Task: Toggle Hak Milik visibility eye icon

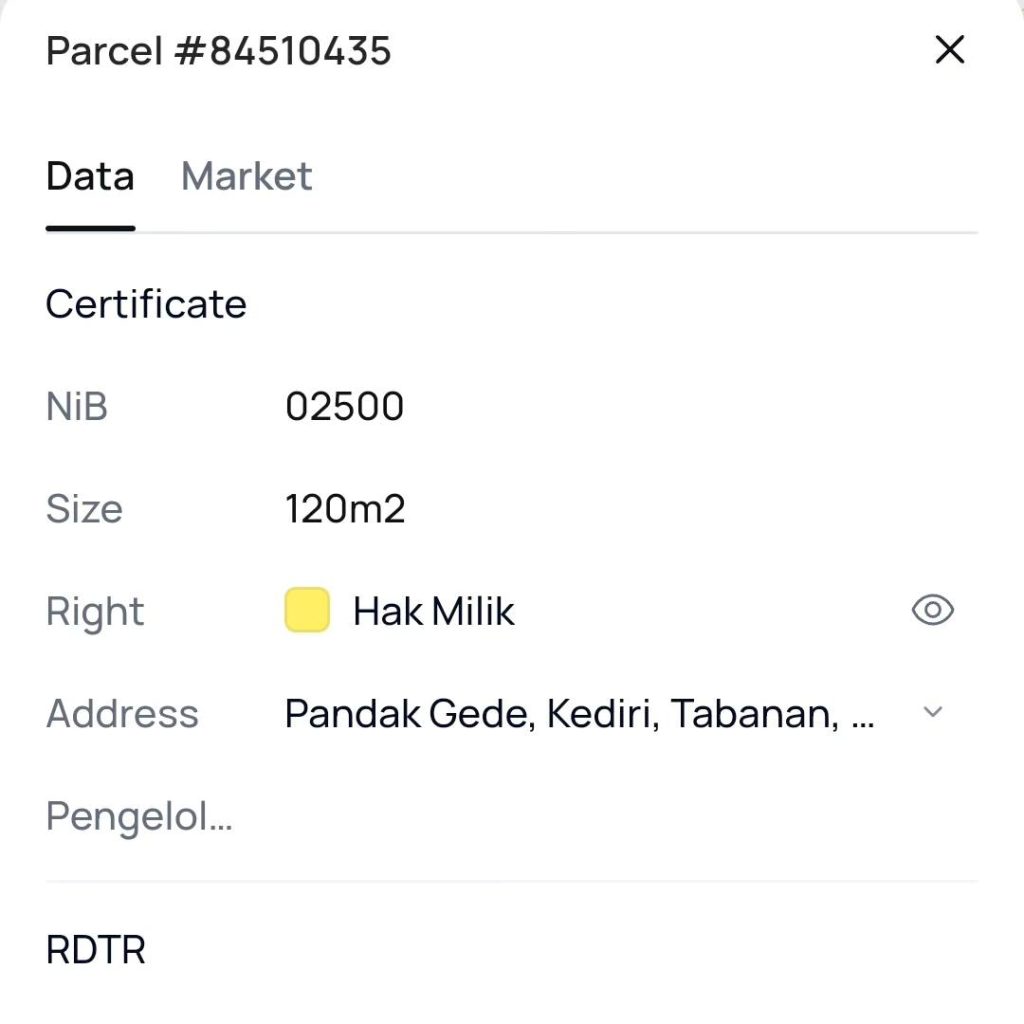Action: click(x=933, y=610)
